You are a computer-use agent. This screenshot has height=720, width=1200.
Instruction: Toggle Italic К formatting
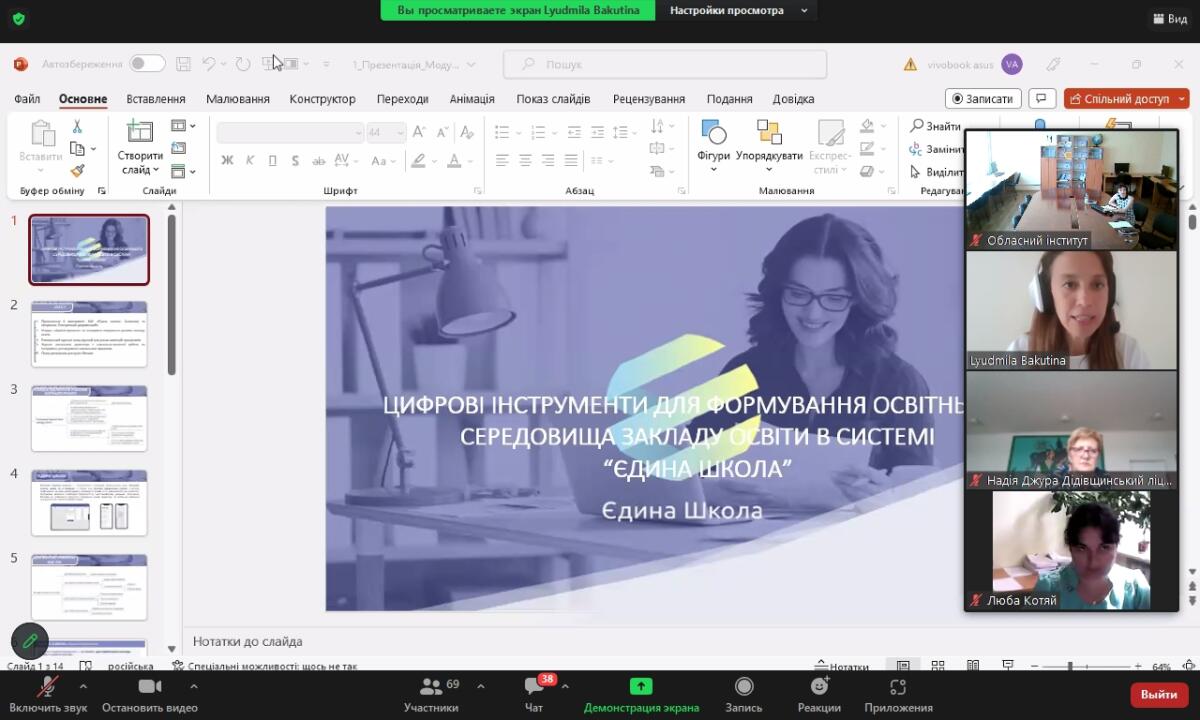click(249, 160)
